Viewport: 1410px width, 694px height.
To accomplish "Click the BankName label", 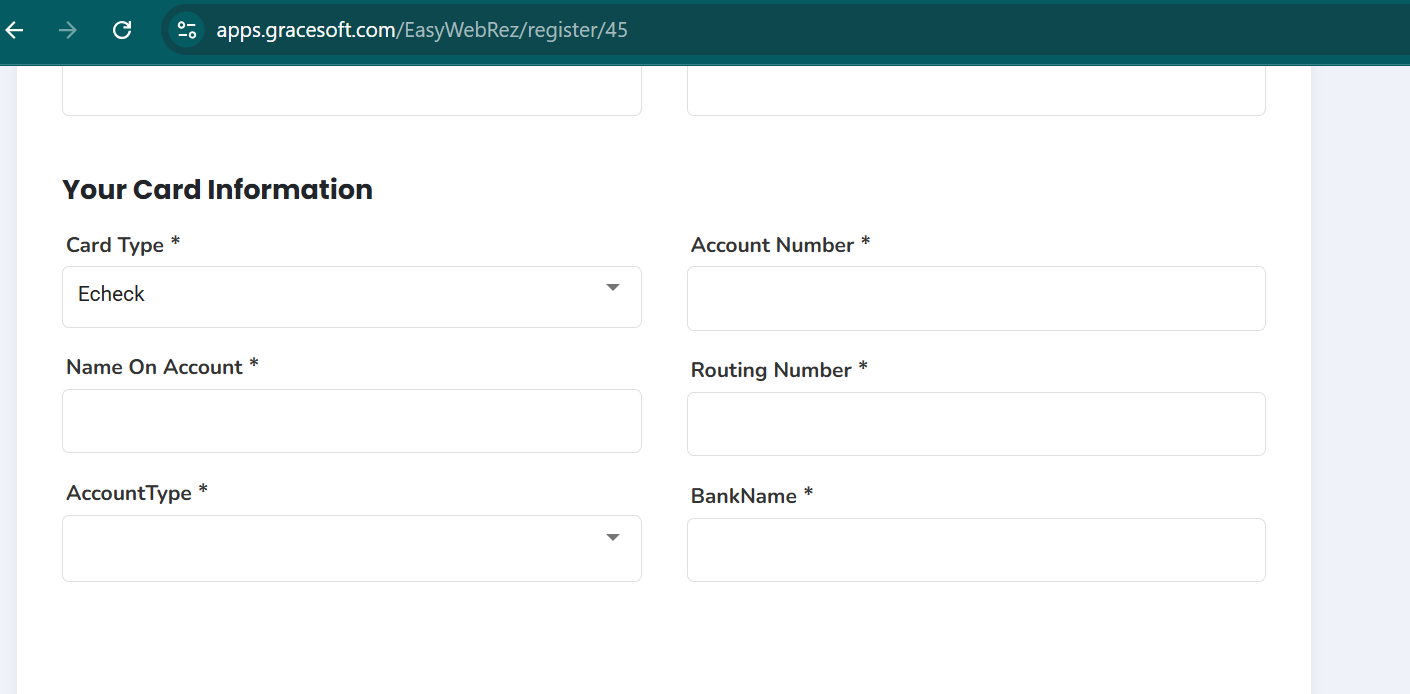I will tap(752, 496).
